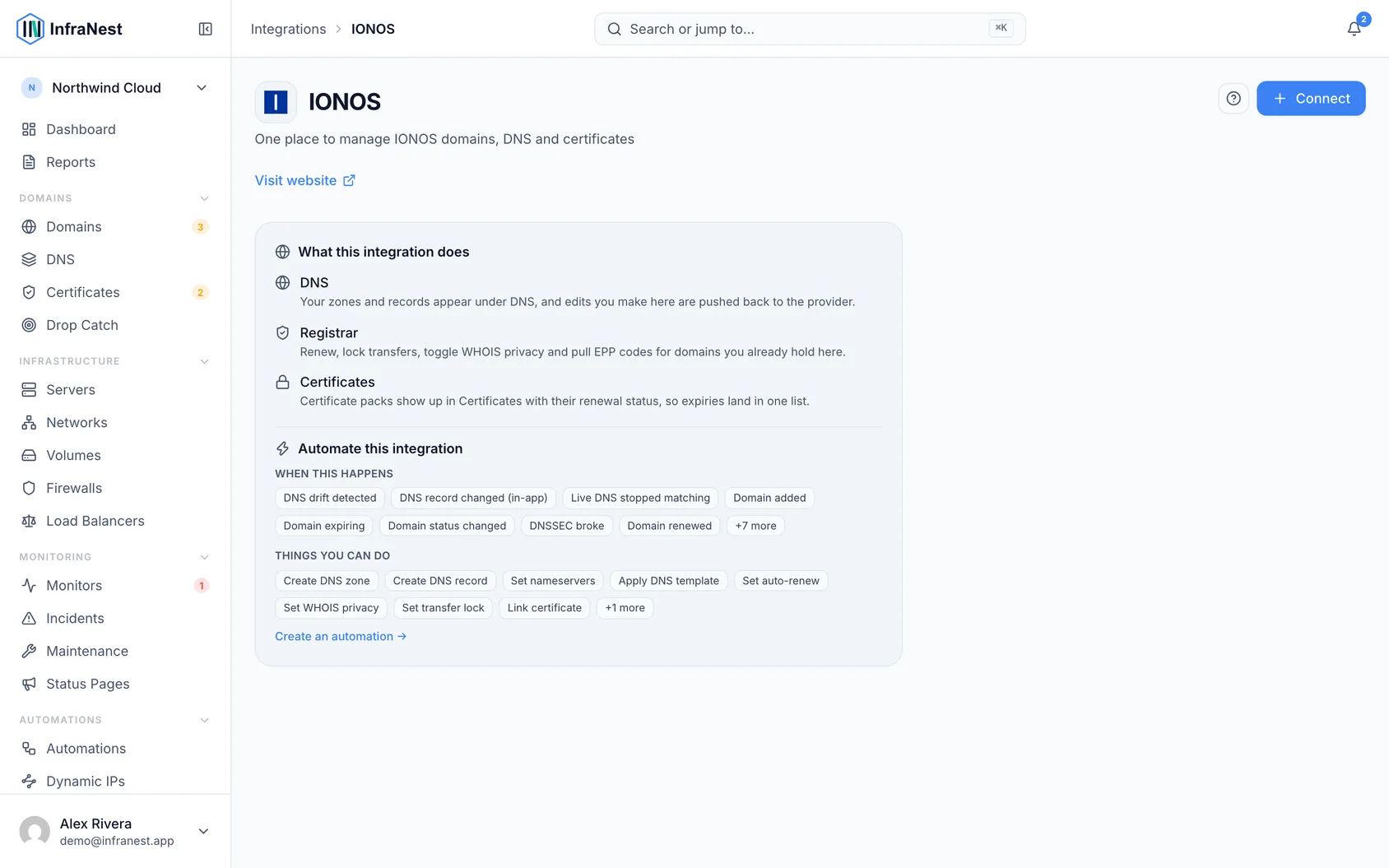Expand the Alex Rivera account menu
This screenshot has height=868, width=1389.
203,831
